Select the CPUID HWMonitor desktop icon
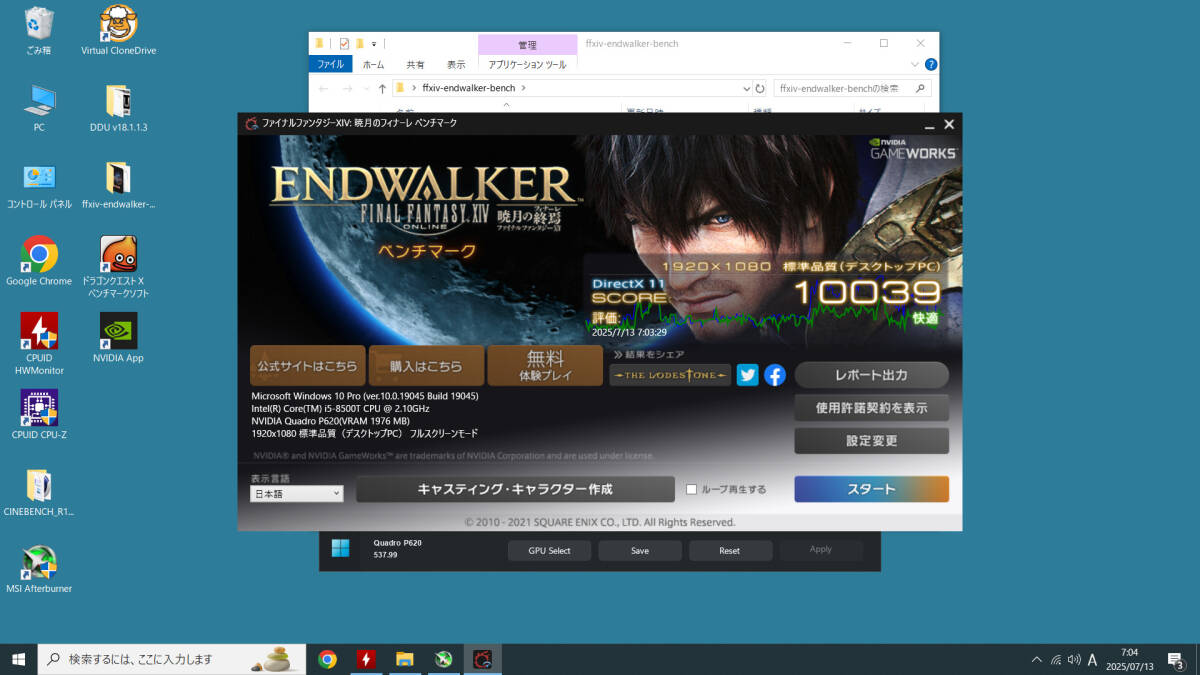The image size is (1200, 675). coord(39,343)
